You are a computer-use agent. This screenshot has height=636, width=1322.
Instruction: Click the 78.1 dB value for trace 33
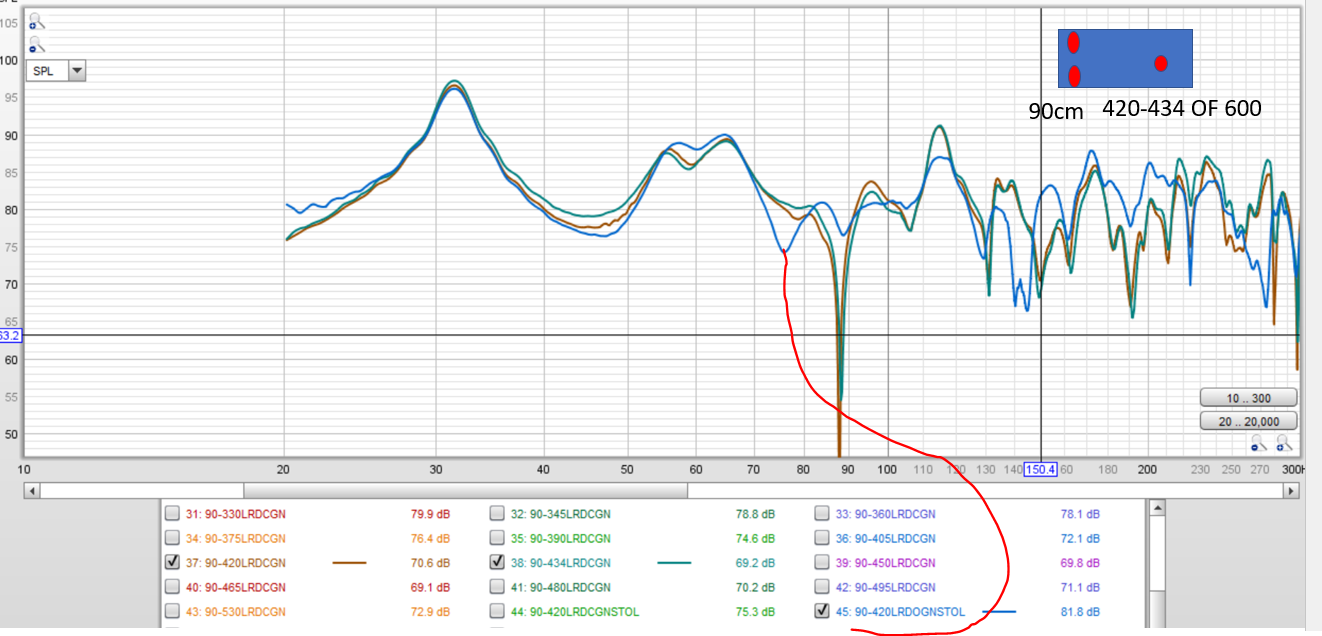(x=1081, y=514)
